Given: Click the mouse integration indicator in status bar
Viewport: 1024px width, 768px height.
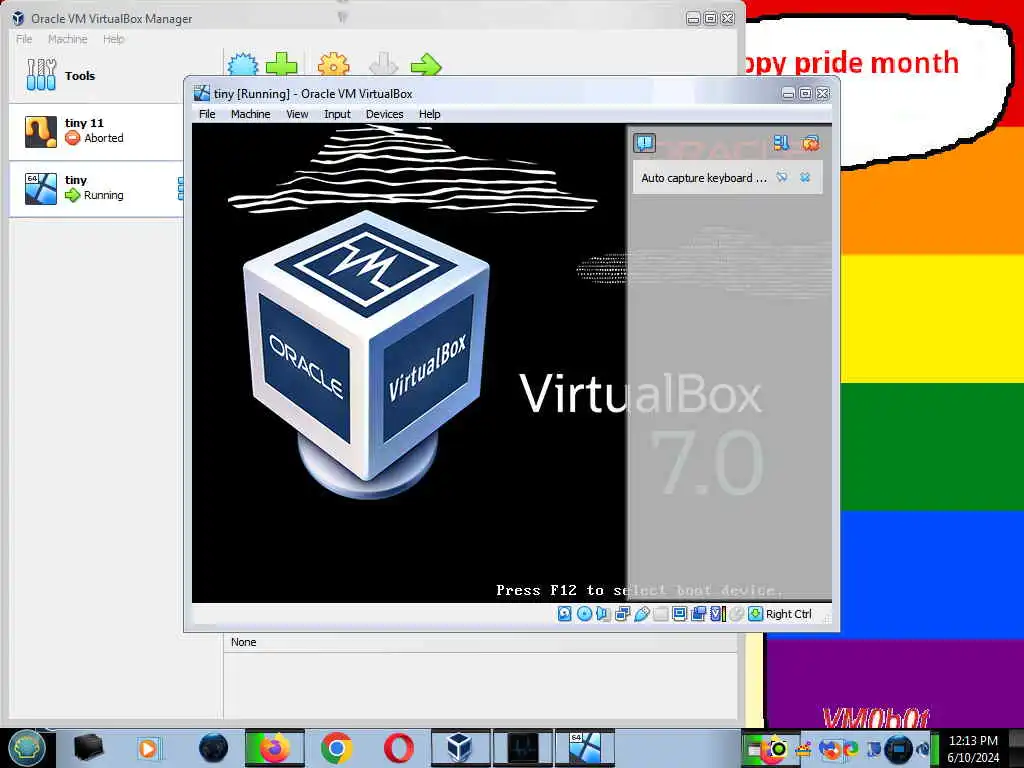Looking at the screenshot, I should click(x=737, y=614).
